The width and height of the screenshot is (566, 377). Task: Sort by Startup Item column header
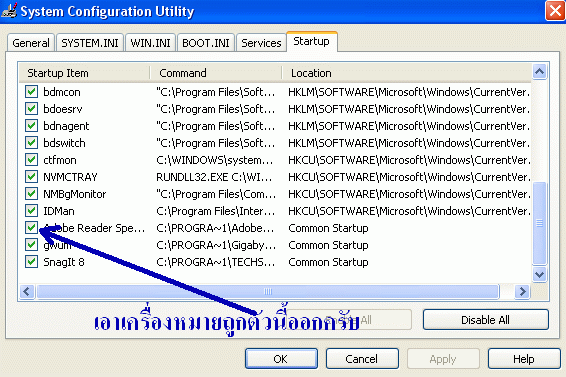(x=84, y=73)
